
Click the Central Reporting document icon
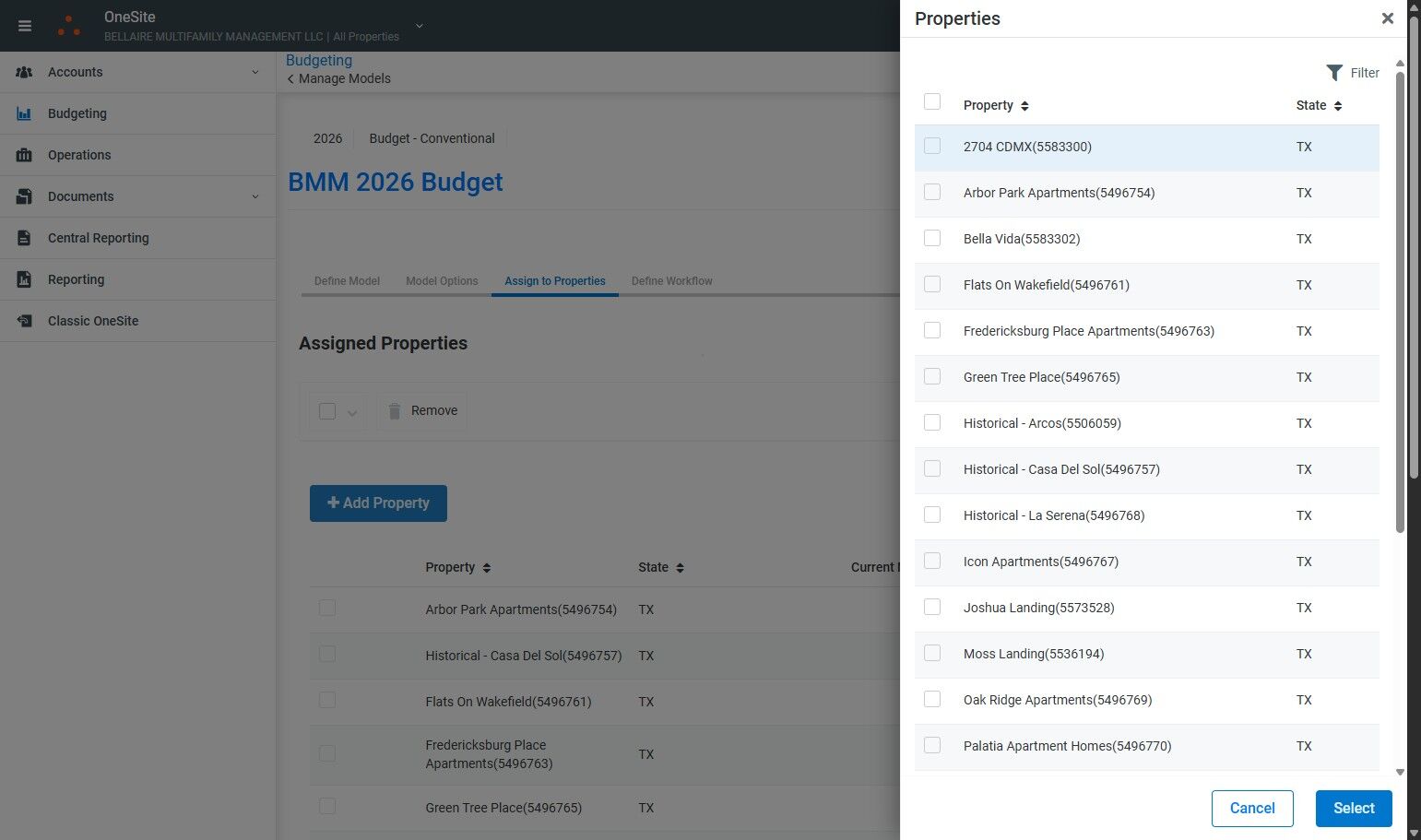(24, 238)
